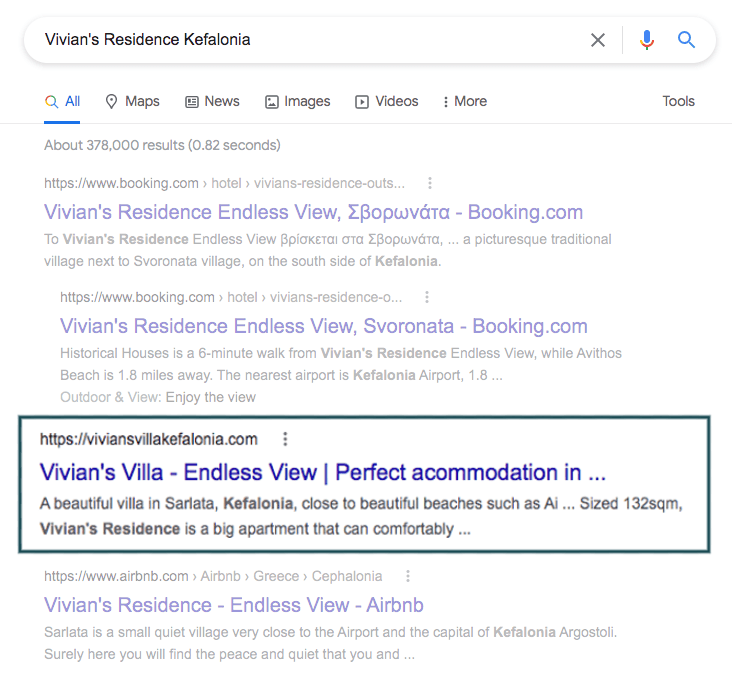732x690 pixels.
Task: Open options dots beside second booking.com result
Action: [x=427, y=297]
